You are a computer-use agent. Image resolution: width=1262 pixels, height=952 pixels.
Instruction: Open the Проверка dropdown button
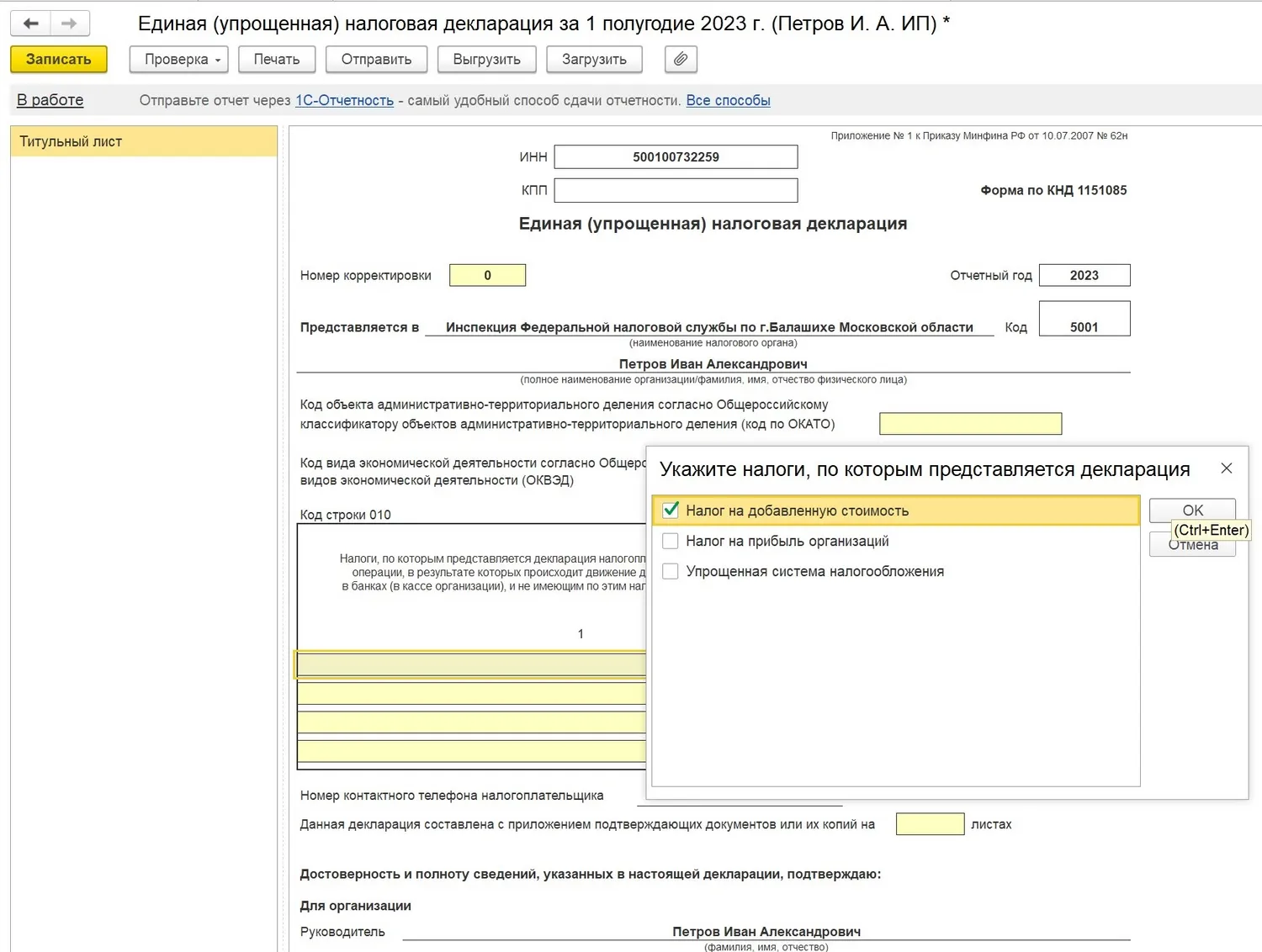click(180, 59)
